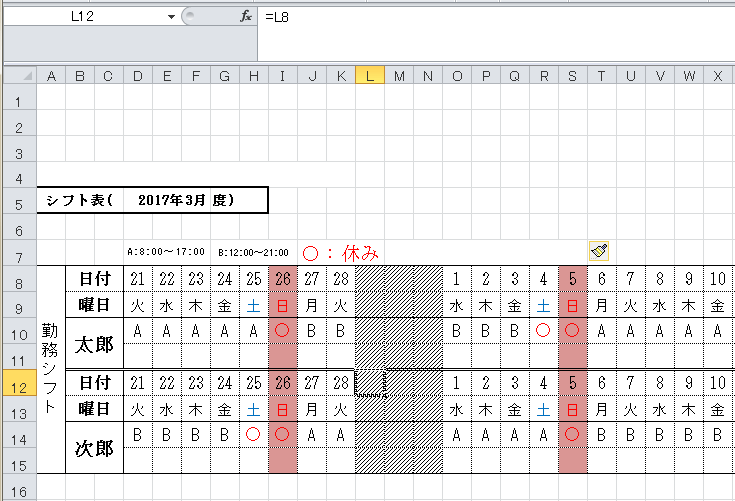The image size is (735, 501).
Task: Click date 26 in row 8
Action: 283,279
